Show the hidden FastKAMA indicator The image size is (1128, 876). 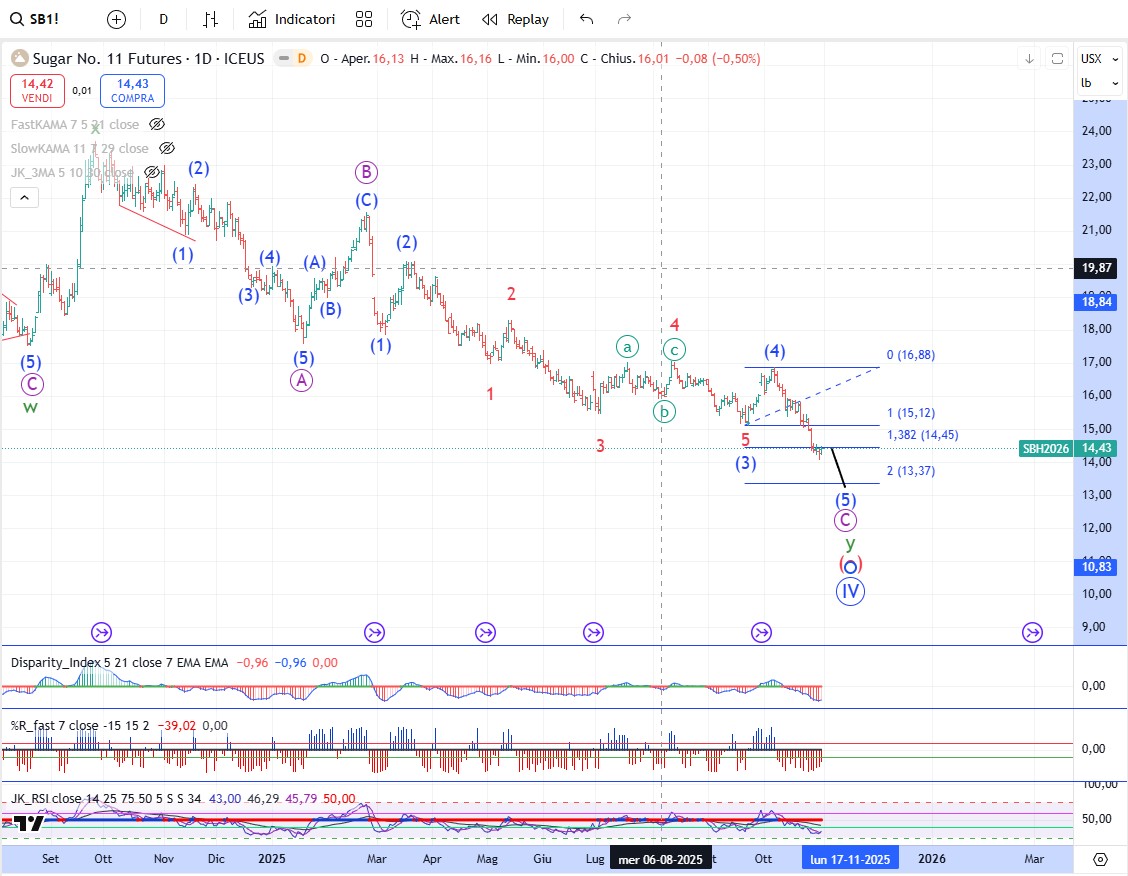click(x=156, y=124)
